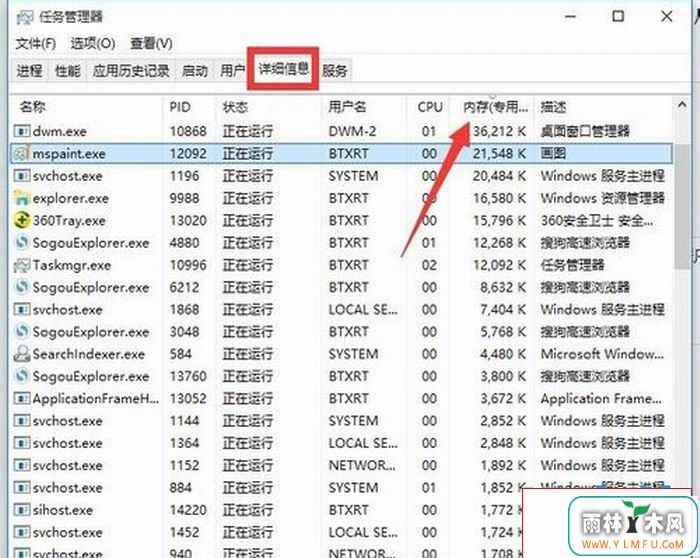Click the sihost.exe process icon
The image size is (700, 558).
point(21,510)
